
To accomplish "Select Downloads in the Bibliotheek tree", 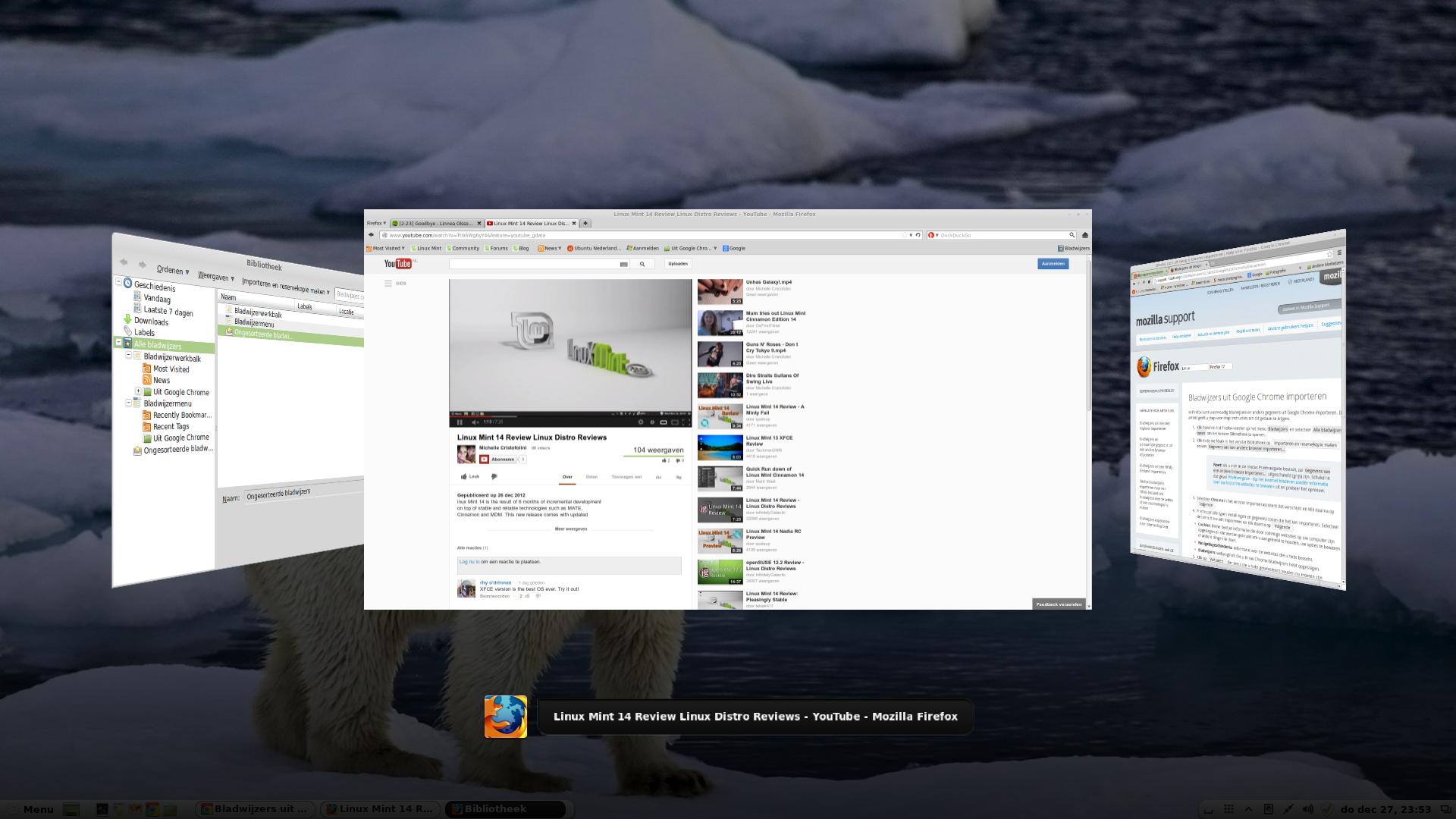I will 151,322.
